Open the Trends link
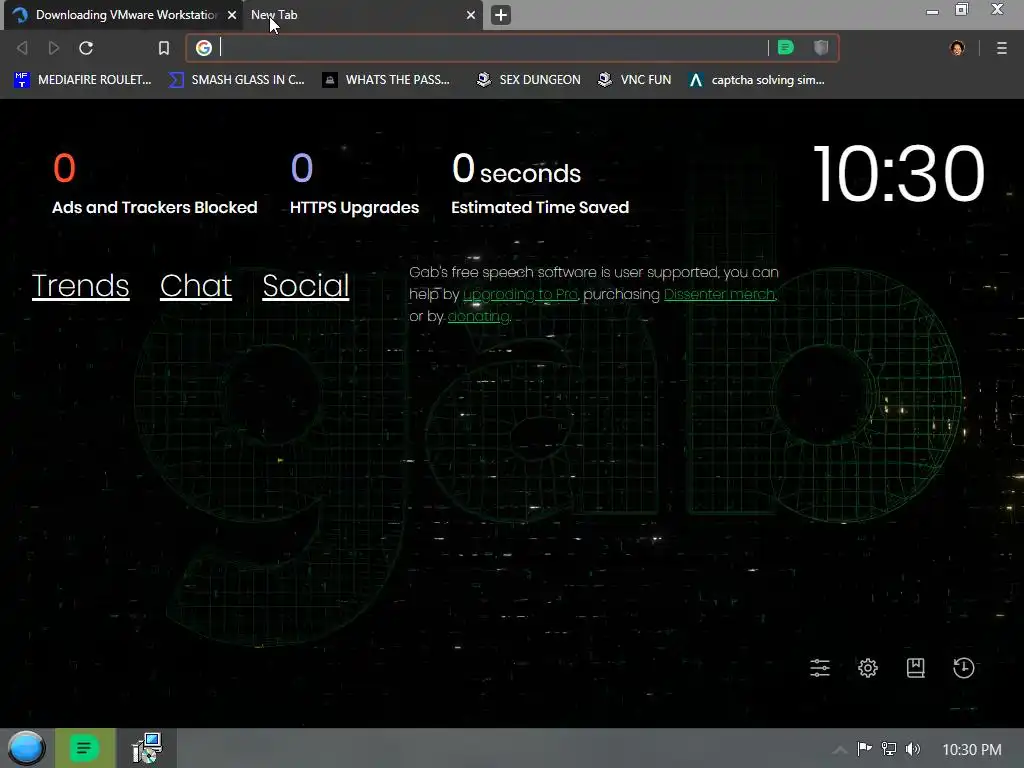The image size is (1024, 768). click(x=80, y=285)
